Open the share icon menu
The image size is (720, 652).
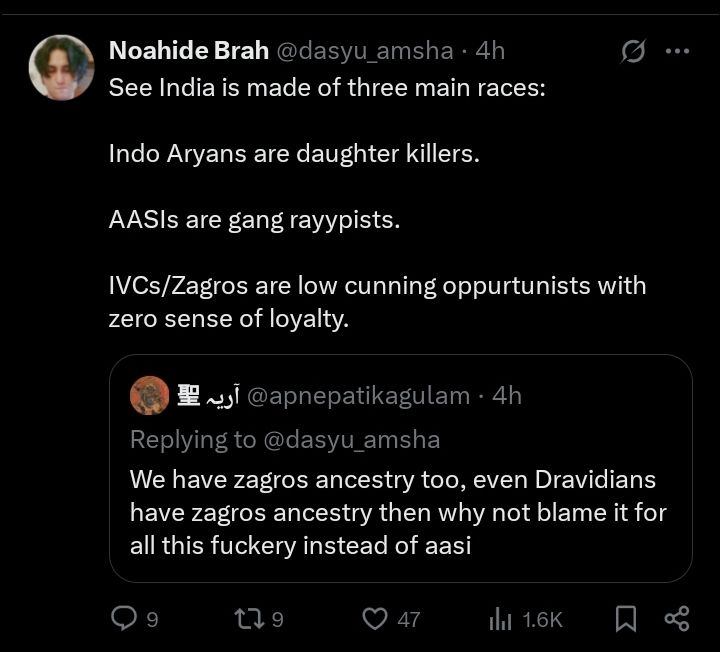(677, 619)
